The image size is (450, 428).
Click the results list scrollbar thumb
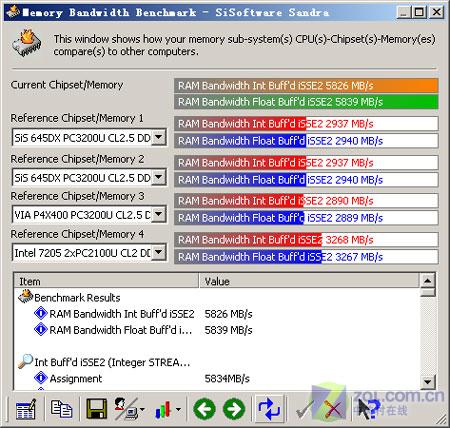[428, 292]
